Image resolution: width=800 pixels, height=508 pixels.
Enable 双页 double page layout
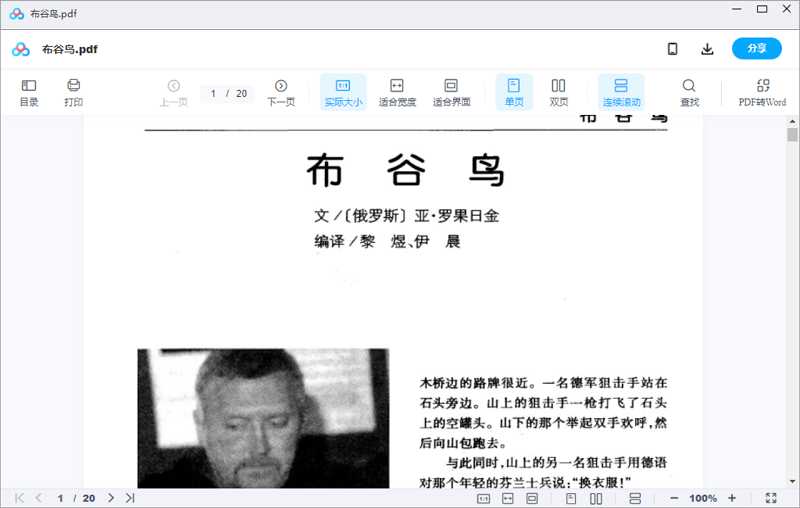(x=559, y=92)
